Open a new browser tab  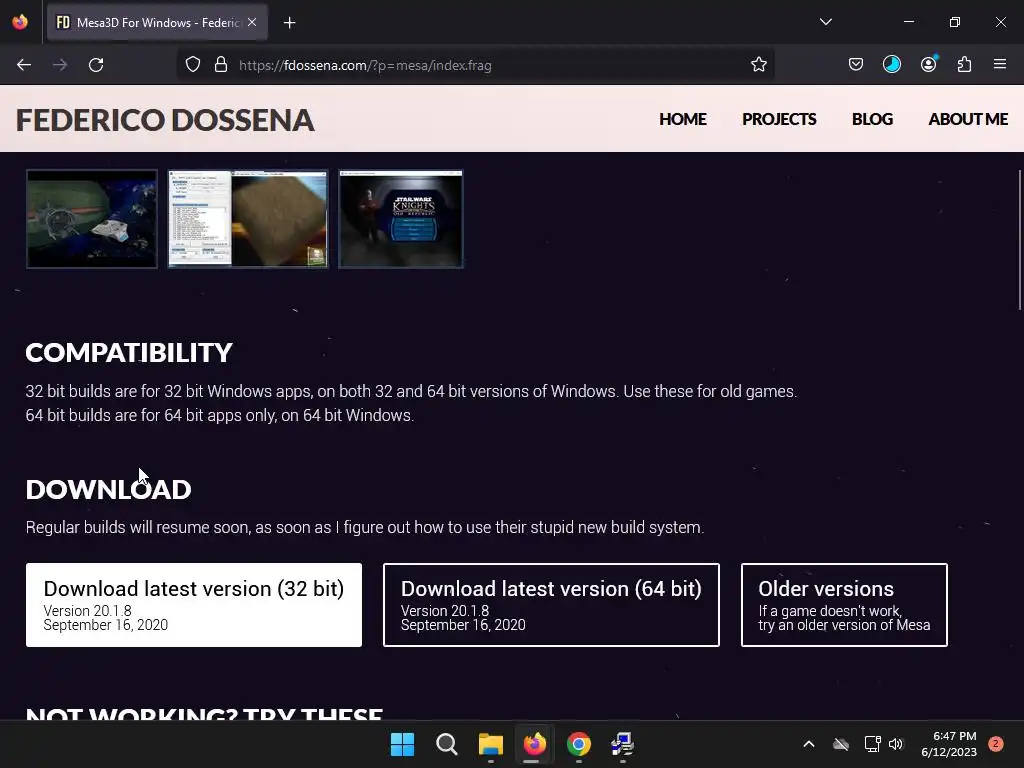[289, 23]
